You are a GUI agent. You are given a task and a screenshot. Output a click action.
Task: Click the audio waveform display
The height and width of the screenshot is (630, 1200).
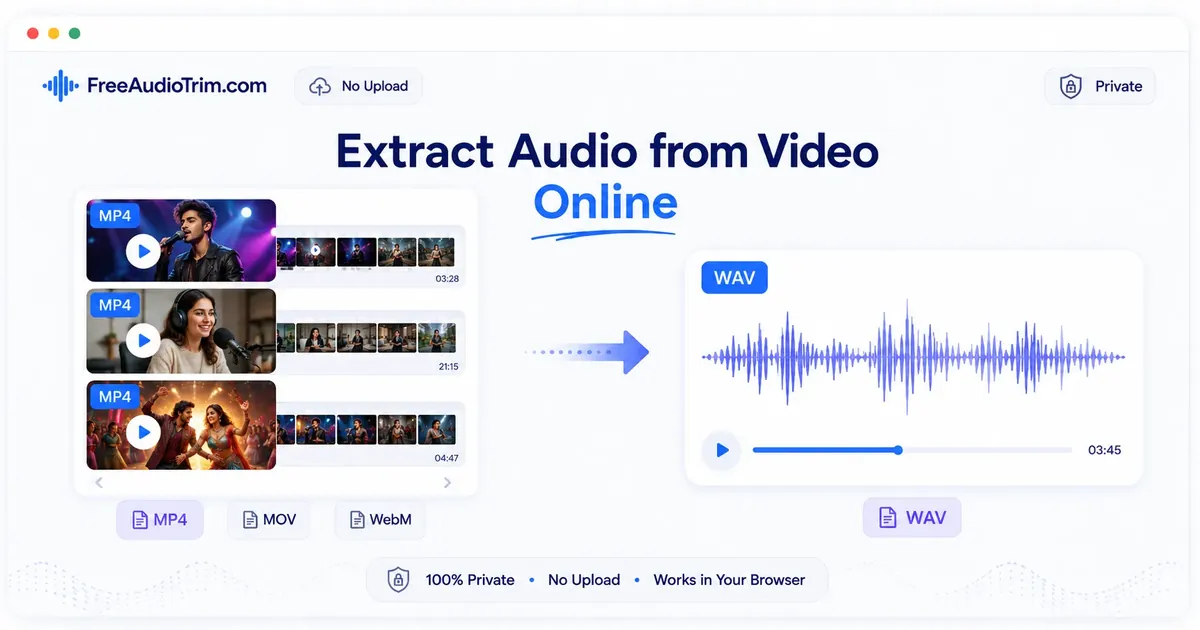[x=913, y=357]
